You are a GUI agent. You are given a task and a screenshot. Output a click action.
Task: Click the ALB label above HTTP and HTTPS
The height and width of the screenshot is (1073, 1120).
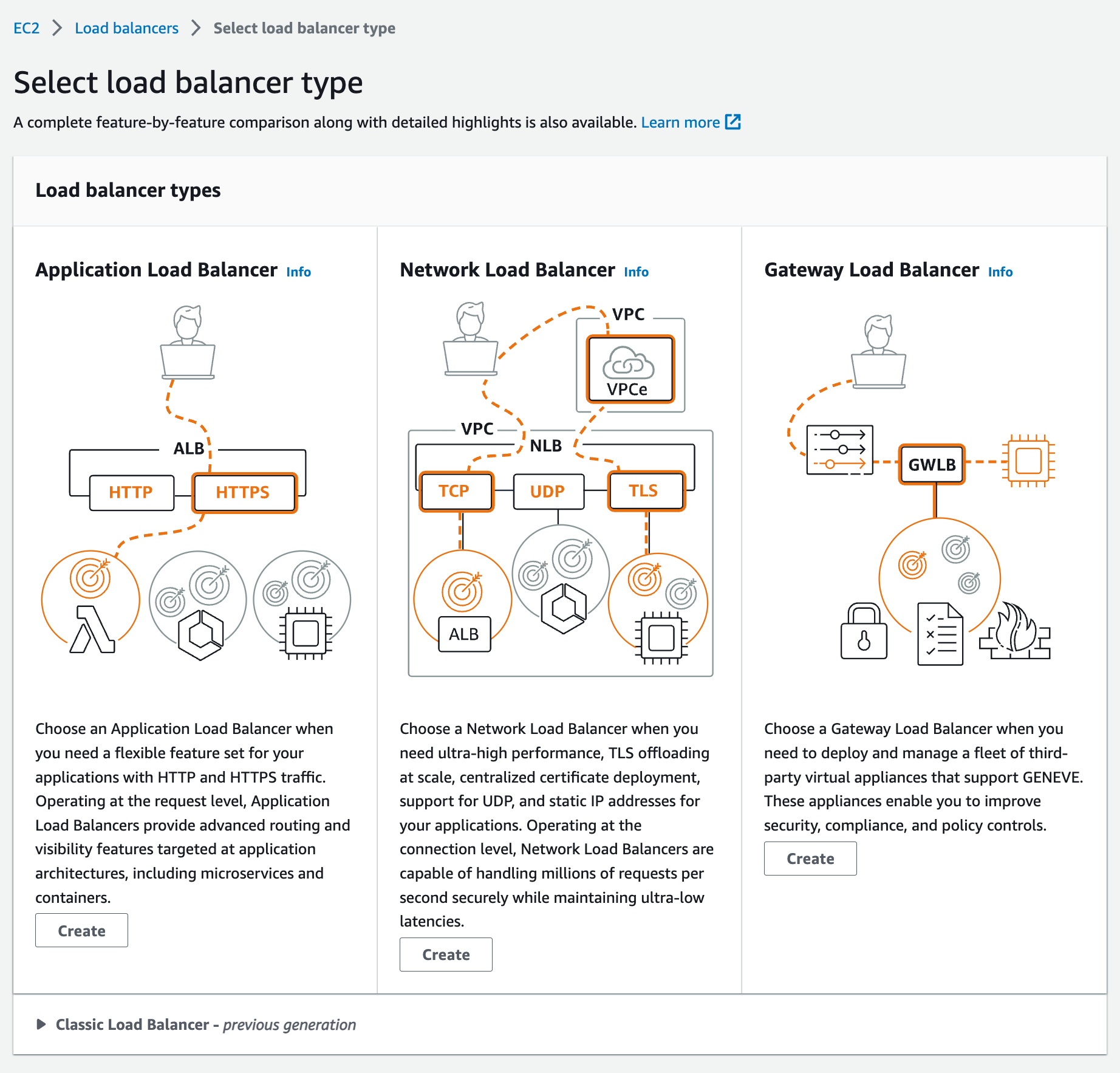tap(189, 448)
